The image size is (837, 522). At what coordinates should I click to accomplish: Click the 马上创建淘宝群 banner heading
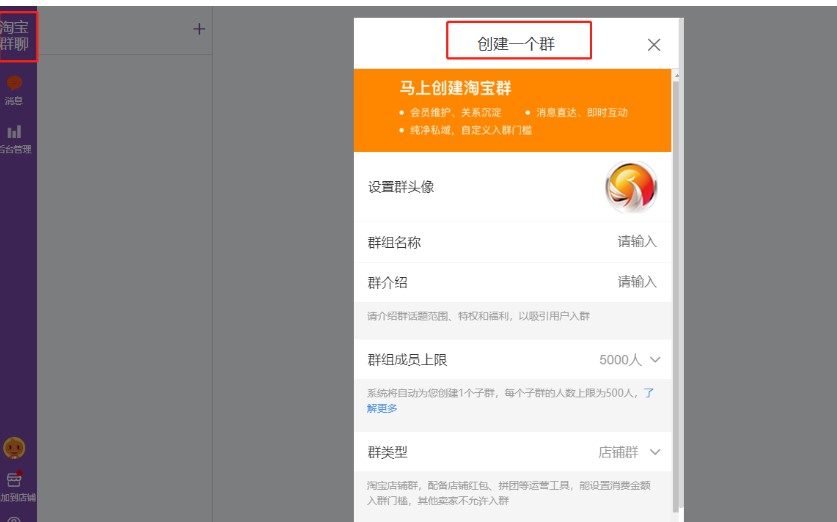point(455,88)
